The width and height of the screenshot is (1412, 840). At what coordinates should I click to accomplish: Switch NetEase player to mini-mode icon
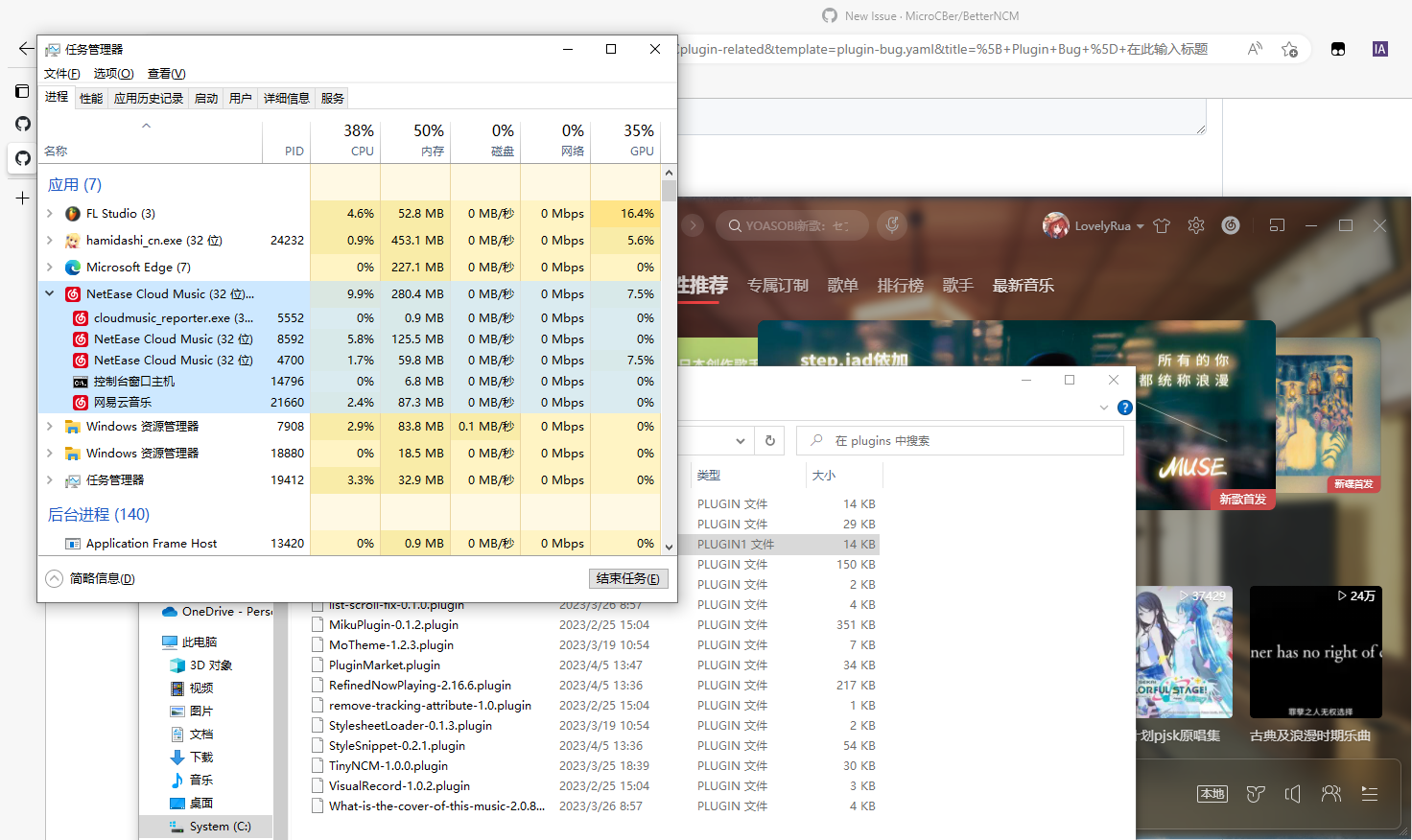1277,225
